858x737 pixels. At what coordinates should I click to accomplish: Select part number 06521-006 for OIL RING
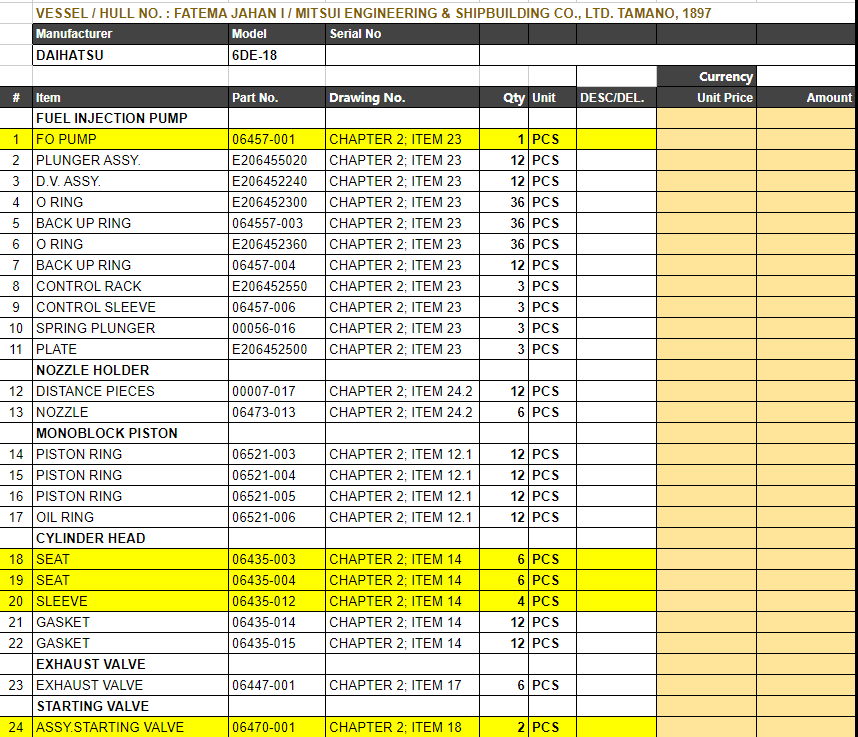click(276, 517)
